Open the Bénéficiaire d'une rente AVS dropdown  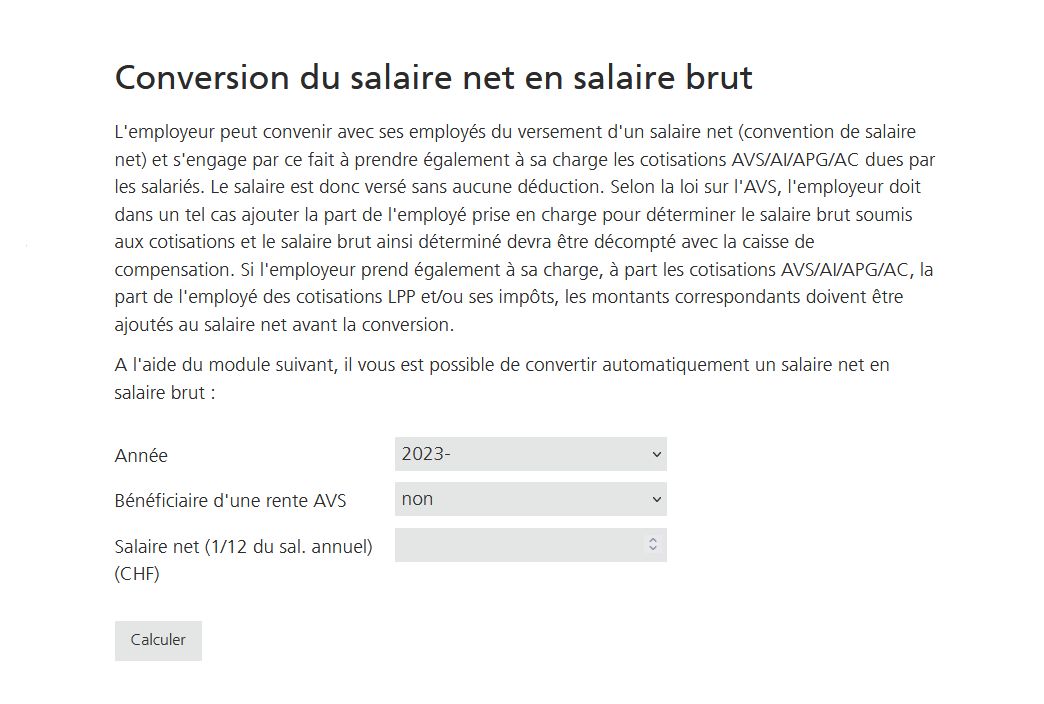pyautogui.click(x=530, y=498)
